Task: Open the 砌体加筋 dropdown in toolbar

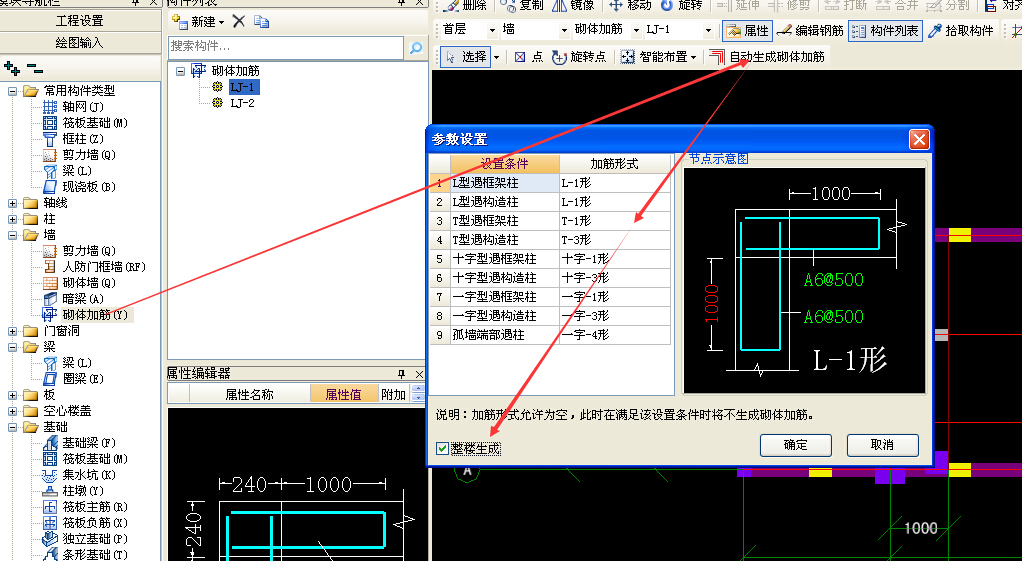Action: click(x=636, y=30)
